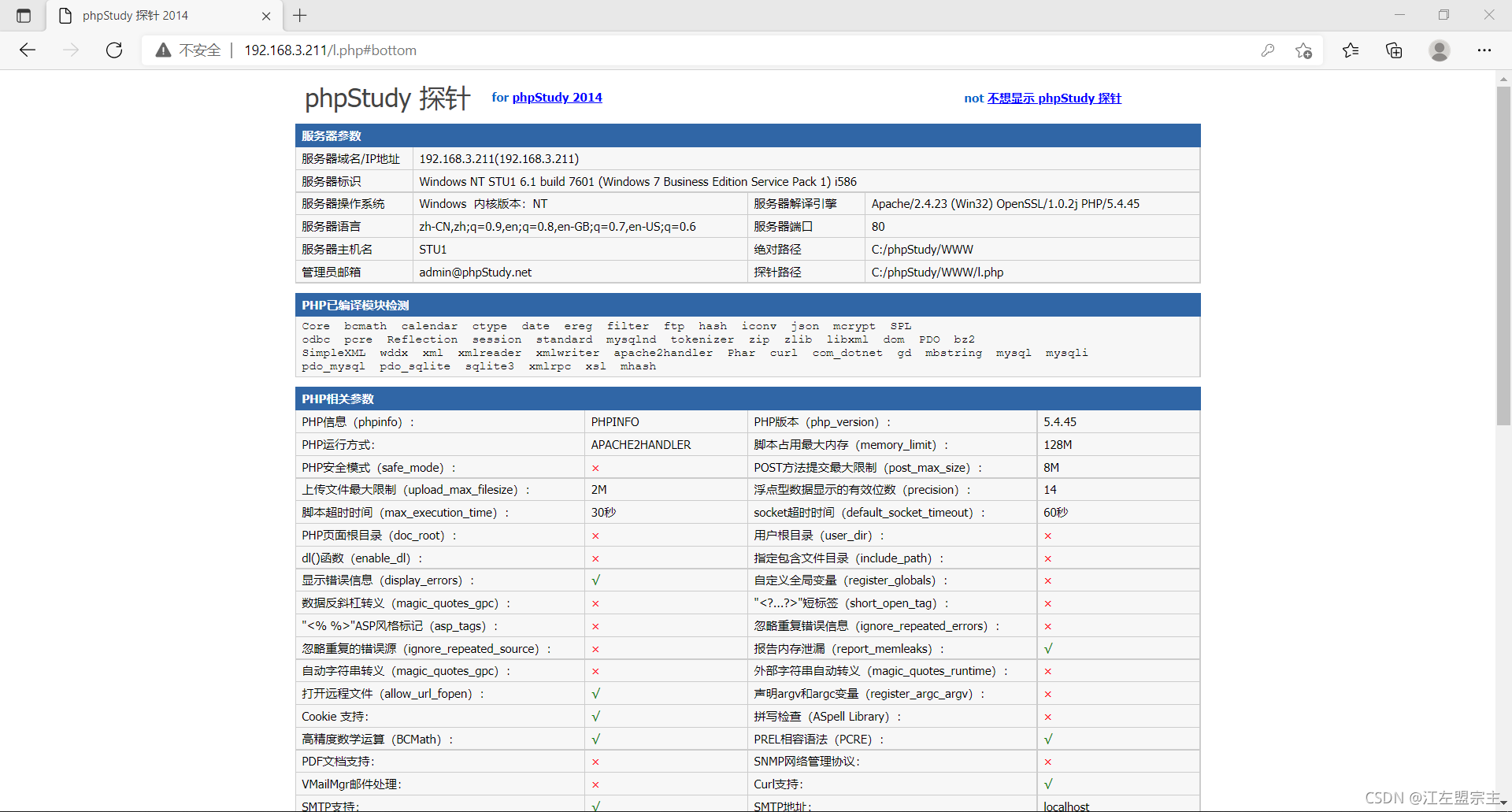
Task: Open the tab actions menu icon
Action: (x=24, y=16)
